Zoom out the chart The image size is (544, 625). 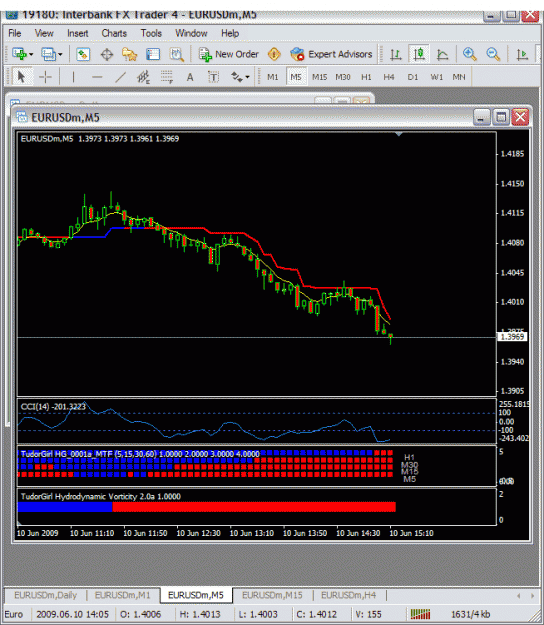(493, 54)
